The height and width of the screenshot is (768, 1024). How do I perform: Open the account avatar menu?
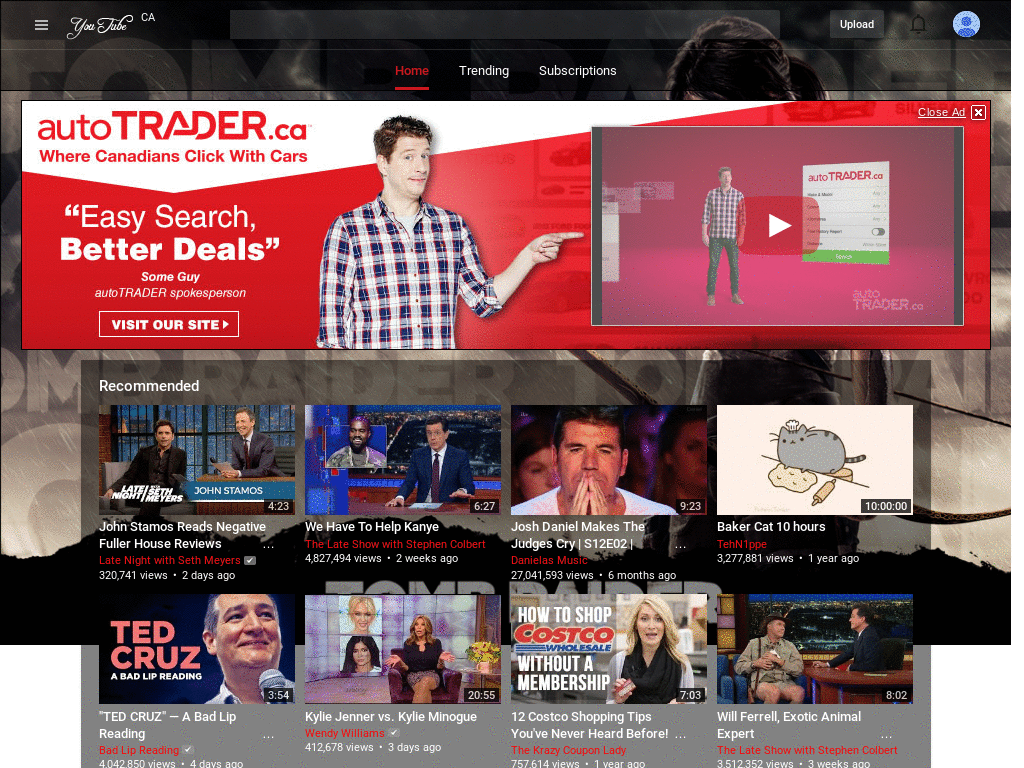[966, 24]
